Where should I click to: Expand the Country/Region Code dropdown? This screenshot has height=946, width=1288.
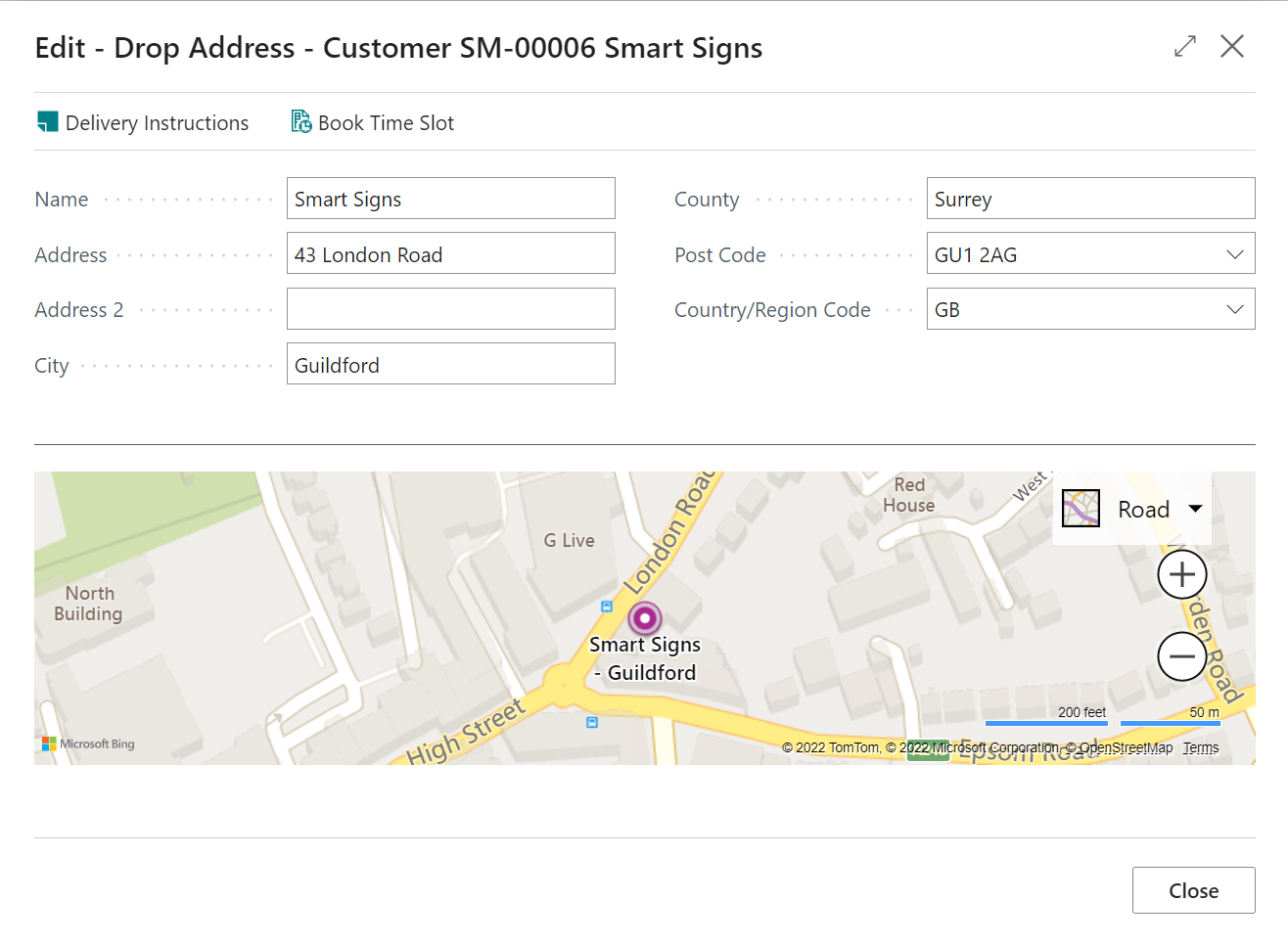pyautogui.click(x=1235, y=309)
